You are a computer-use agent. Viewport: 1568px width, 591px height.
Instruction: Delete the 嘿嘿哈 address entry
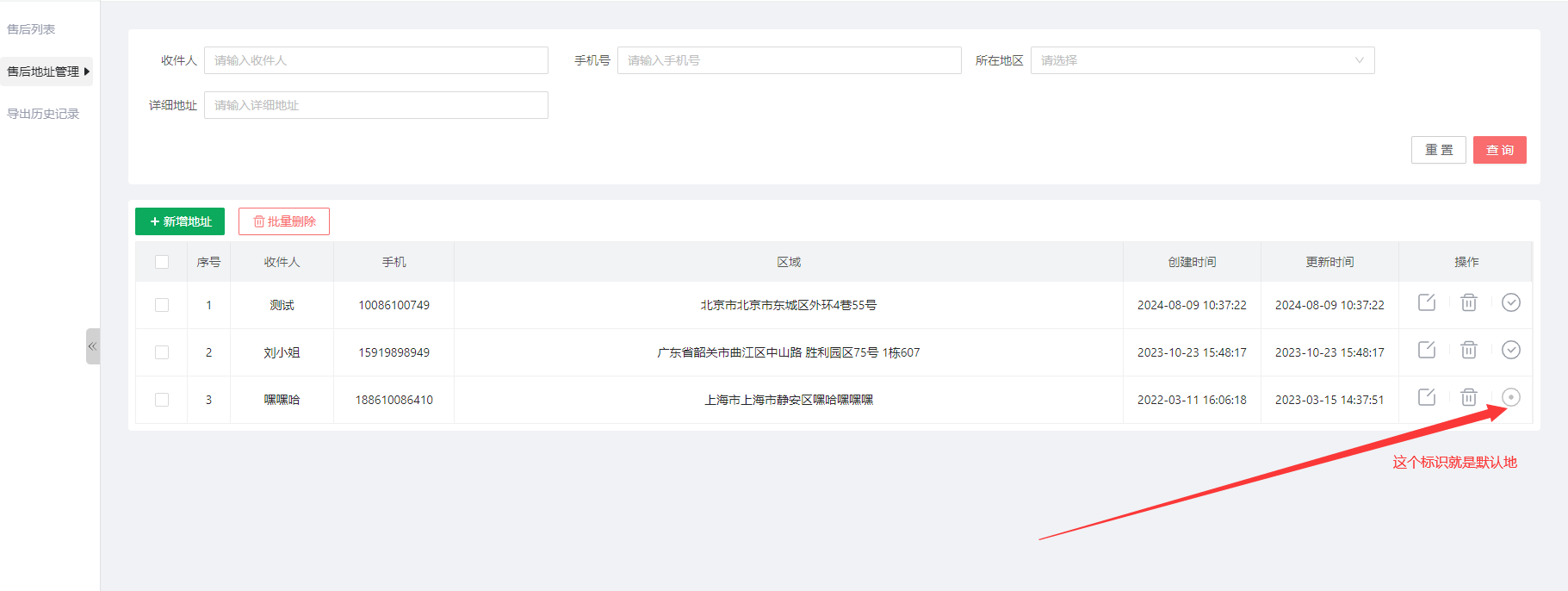(1469, 397)
